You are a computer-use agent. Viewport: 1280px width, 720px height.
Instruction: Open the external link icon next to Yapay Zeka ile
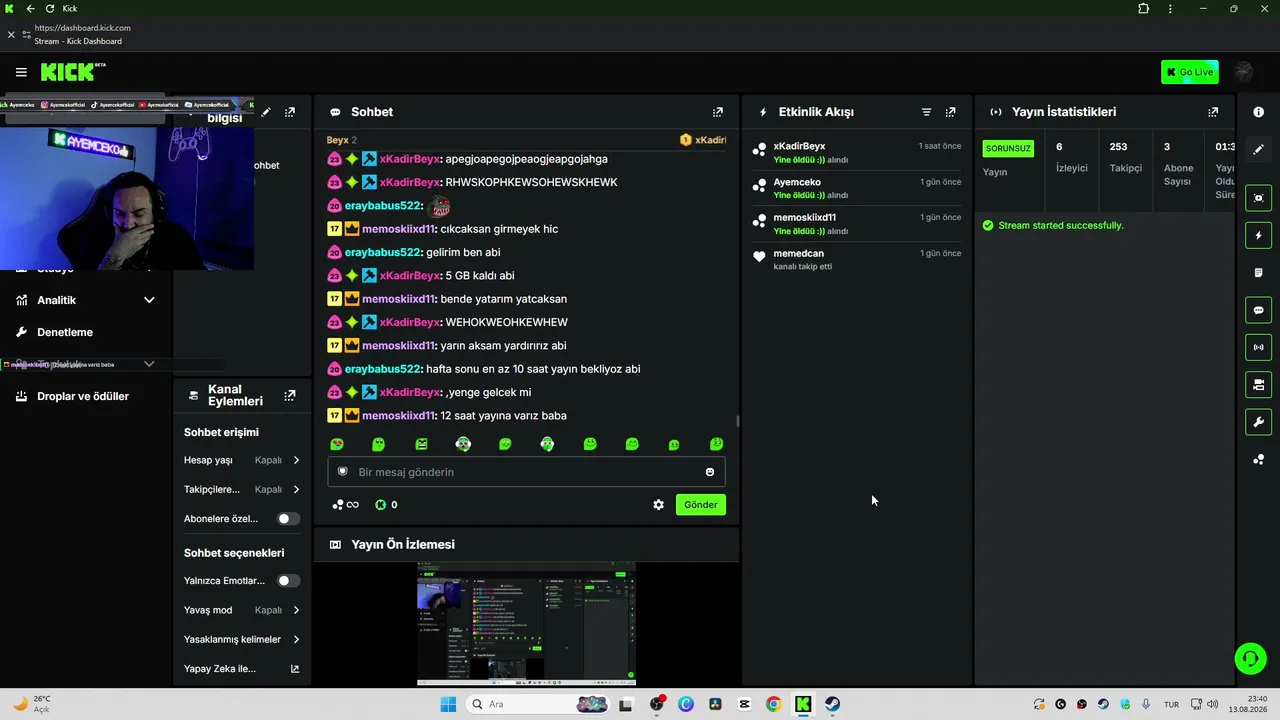pos(295,669)
